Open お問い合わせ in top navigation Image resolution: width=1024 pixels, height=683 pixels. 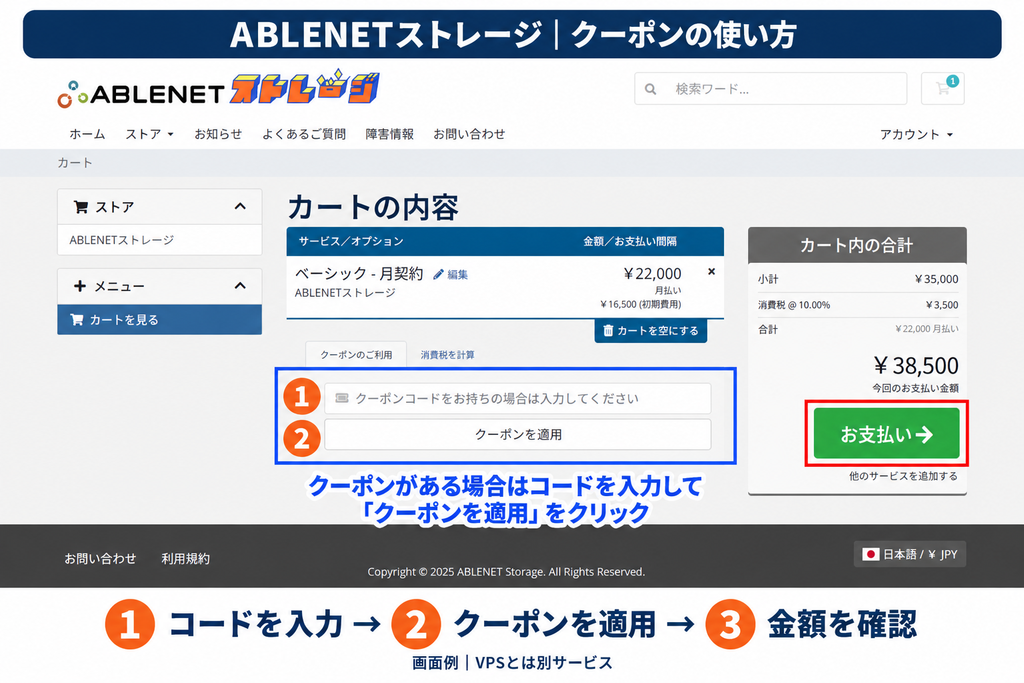(469, 134)
